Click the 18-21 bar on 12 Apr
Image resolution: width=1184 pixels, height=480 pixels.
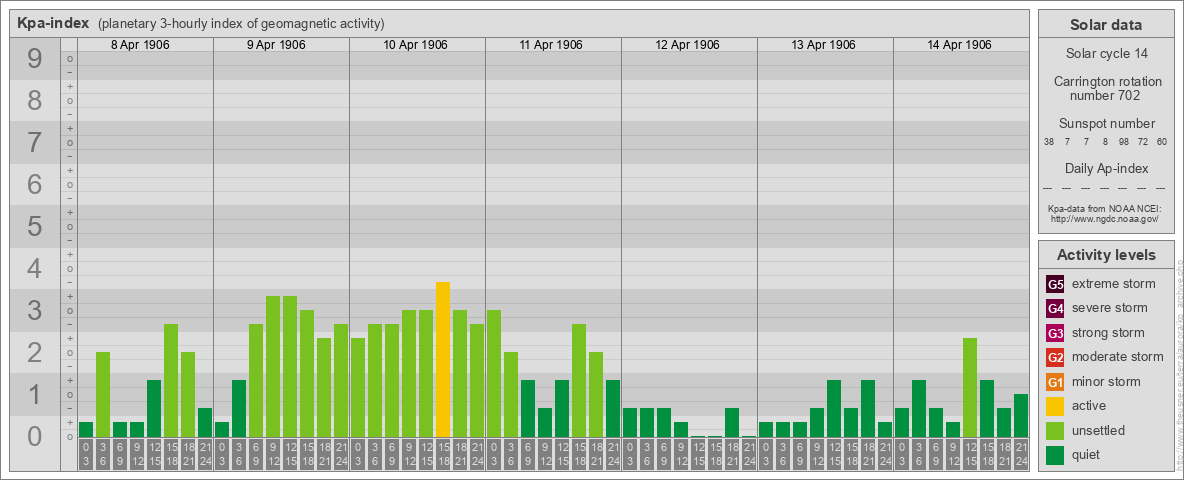coord(732,422)
